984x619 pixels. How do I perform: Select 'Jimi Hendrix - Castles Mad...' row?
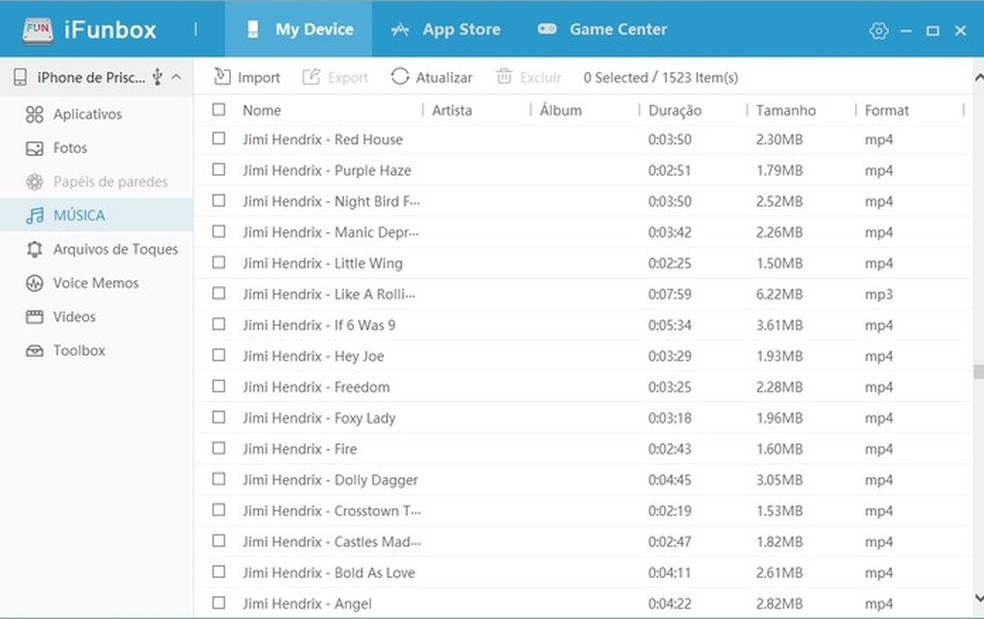(583, 541)
